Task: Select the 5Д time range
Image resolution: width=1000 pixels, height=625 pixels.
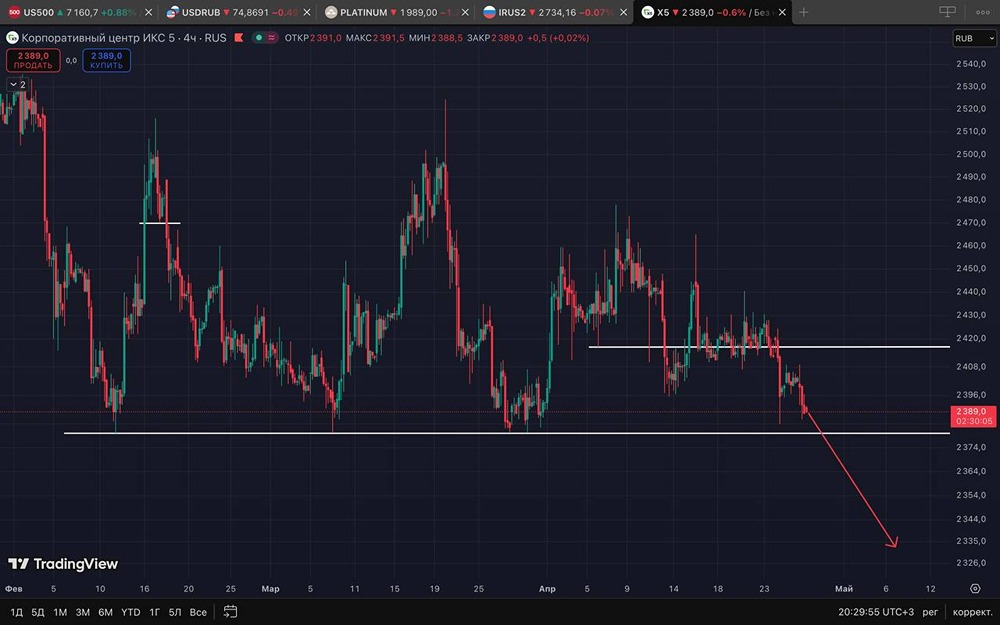Action: pyautogui.click(x=38, y=612)
